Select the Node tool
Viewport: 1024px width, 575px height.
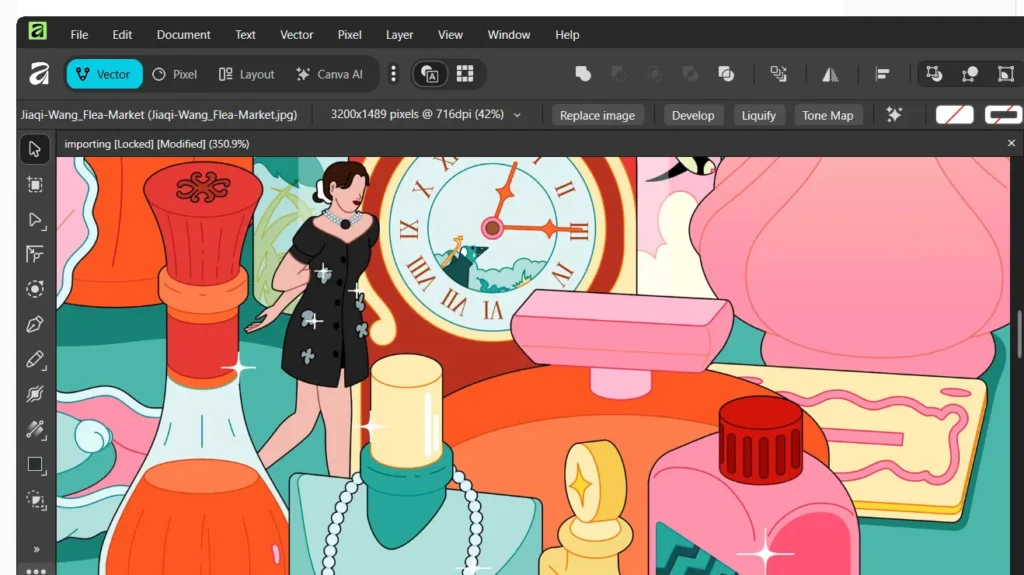(35, 220)
